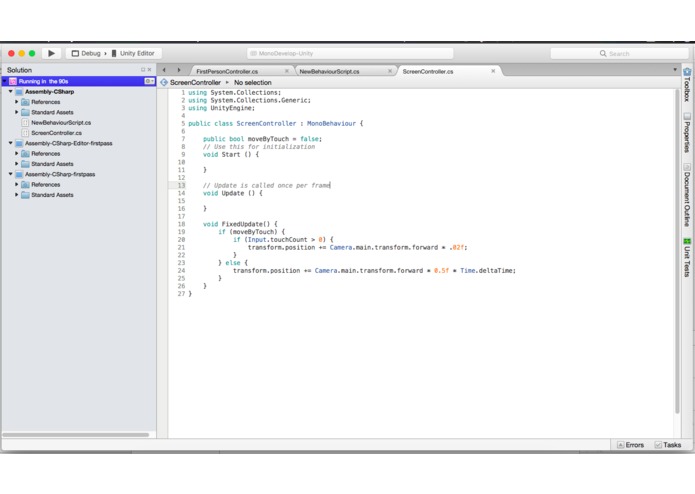
Task: Open the Debug configuration selector
Action: click(x=86, y=53)
